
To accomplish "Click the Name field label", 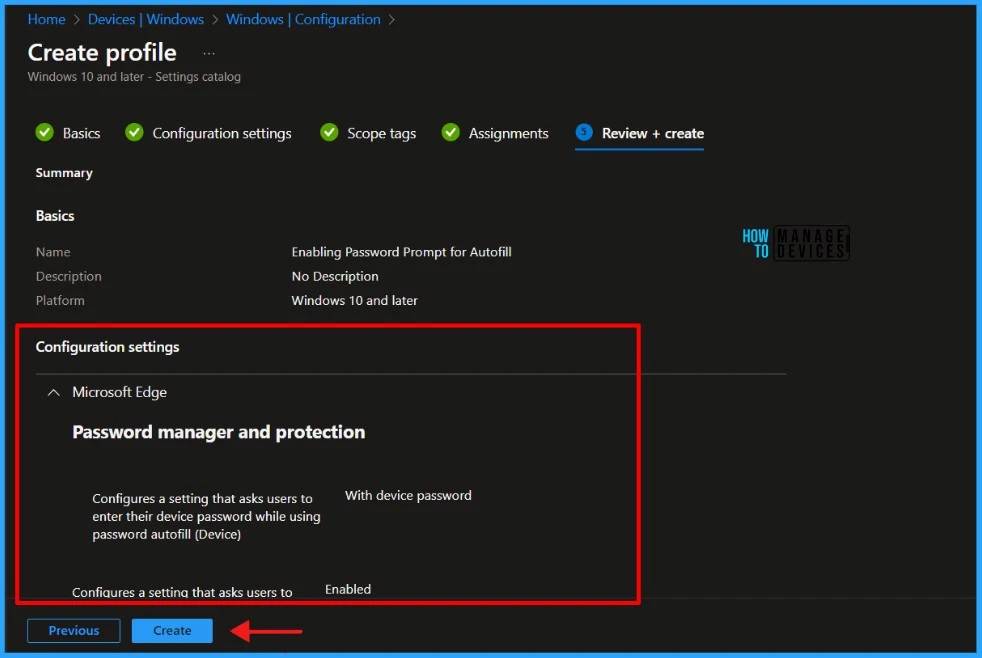I will [x=53, y=252].
